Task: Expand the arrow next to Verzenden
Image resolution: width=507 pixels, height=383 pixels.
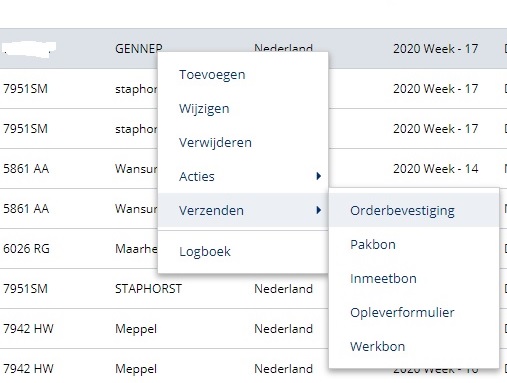Action: coord(319,210)
